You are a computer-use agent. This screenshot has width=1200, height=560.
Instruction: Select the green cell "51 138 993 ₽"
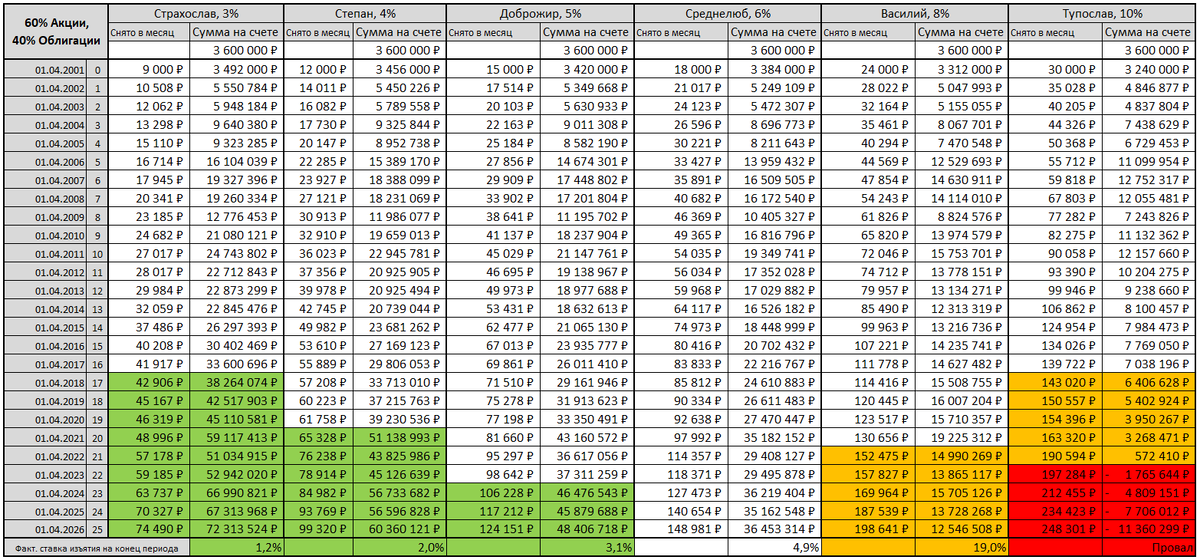point(400,436)
